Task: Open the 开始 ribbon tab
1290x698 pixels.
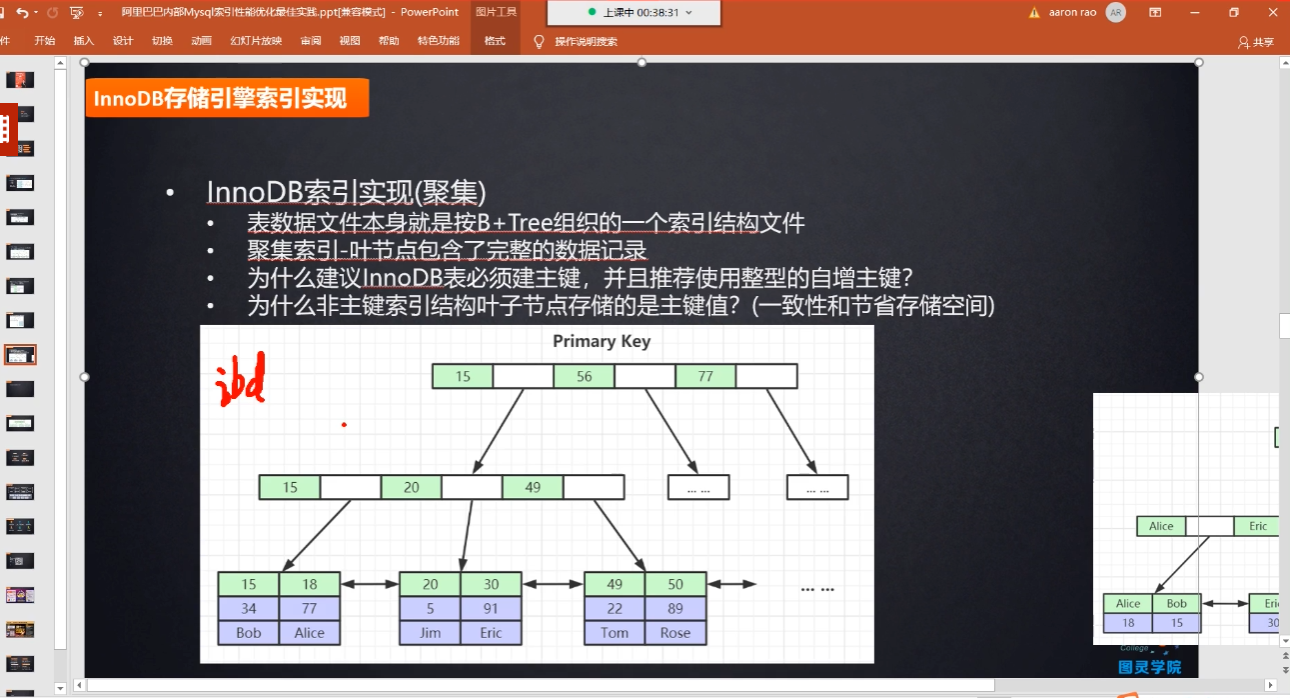Action: [44, 41]
